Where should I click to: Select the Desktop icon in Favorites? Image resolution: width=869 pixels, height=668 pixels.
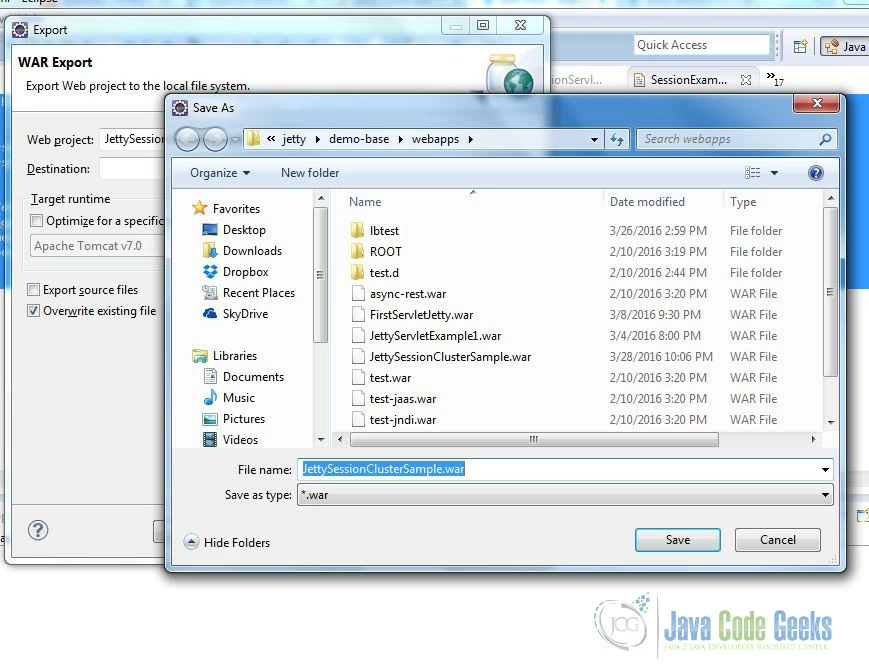tap(209, 230)
